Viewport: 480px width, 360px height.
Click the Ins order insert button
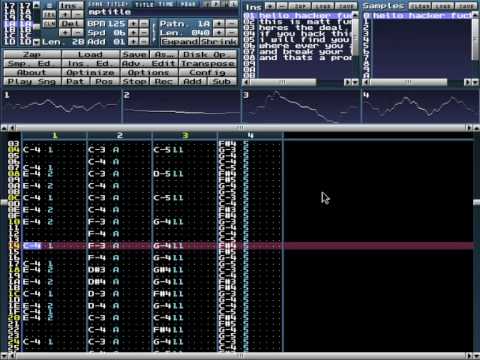coord(71,6)
